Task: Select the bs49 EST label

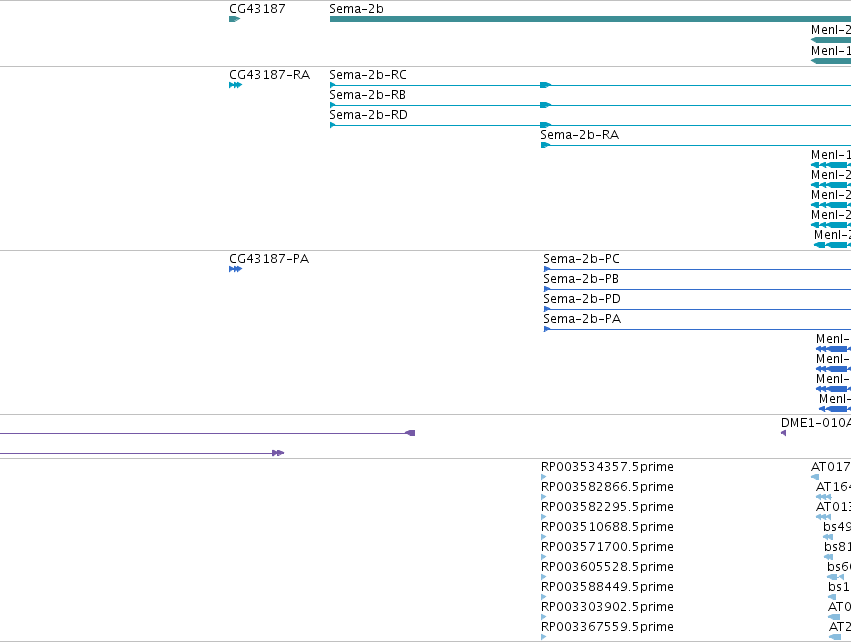Action: 837,527
